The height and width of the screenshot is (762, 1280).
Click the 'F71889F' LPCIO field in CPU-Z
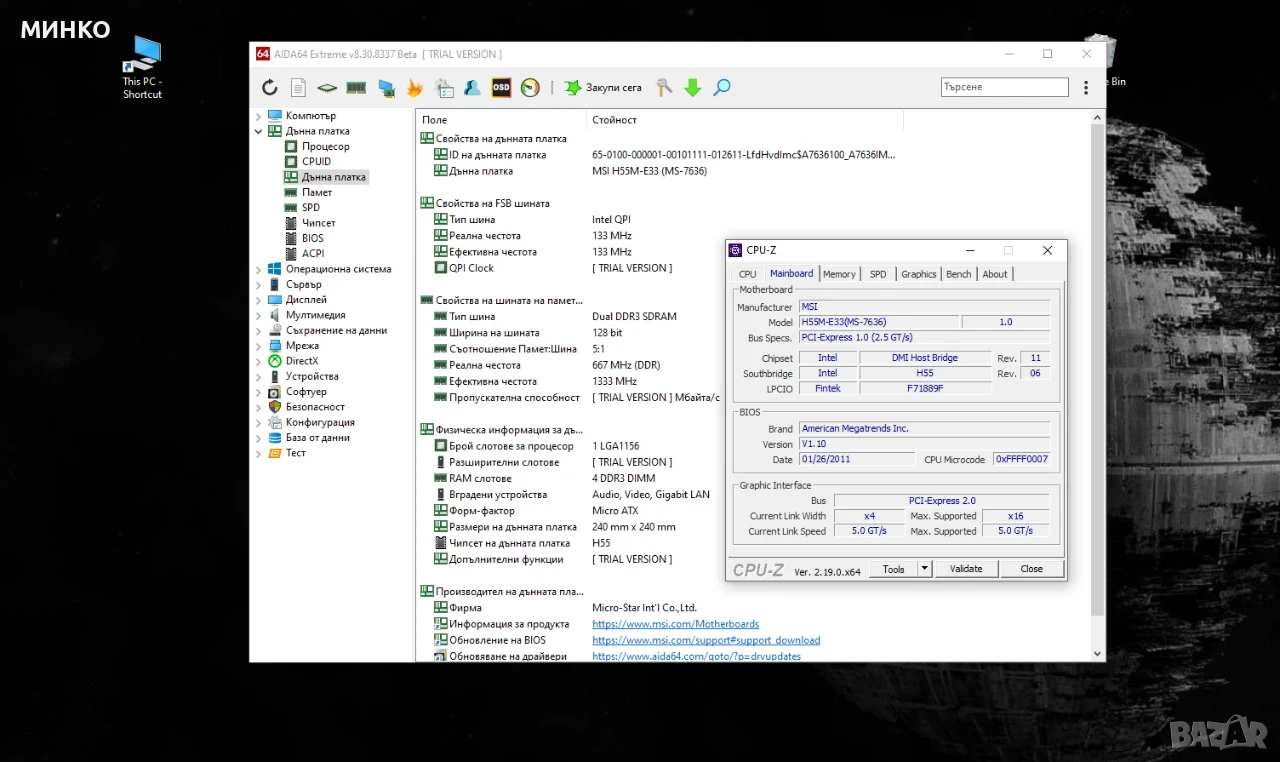coord(925,388)
